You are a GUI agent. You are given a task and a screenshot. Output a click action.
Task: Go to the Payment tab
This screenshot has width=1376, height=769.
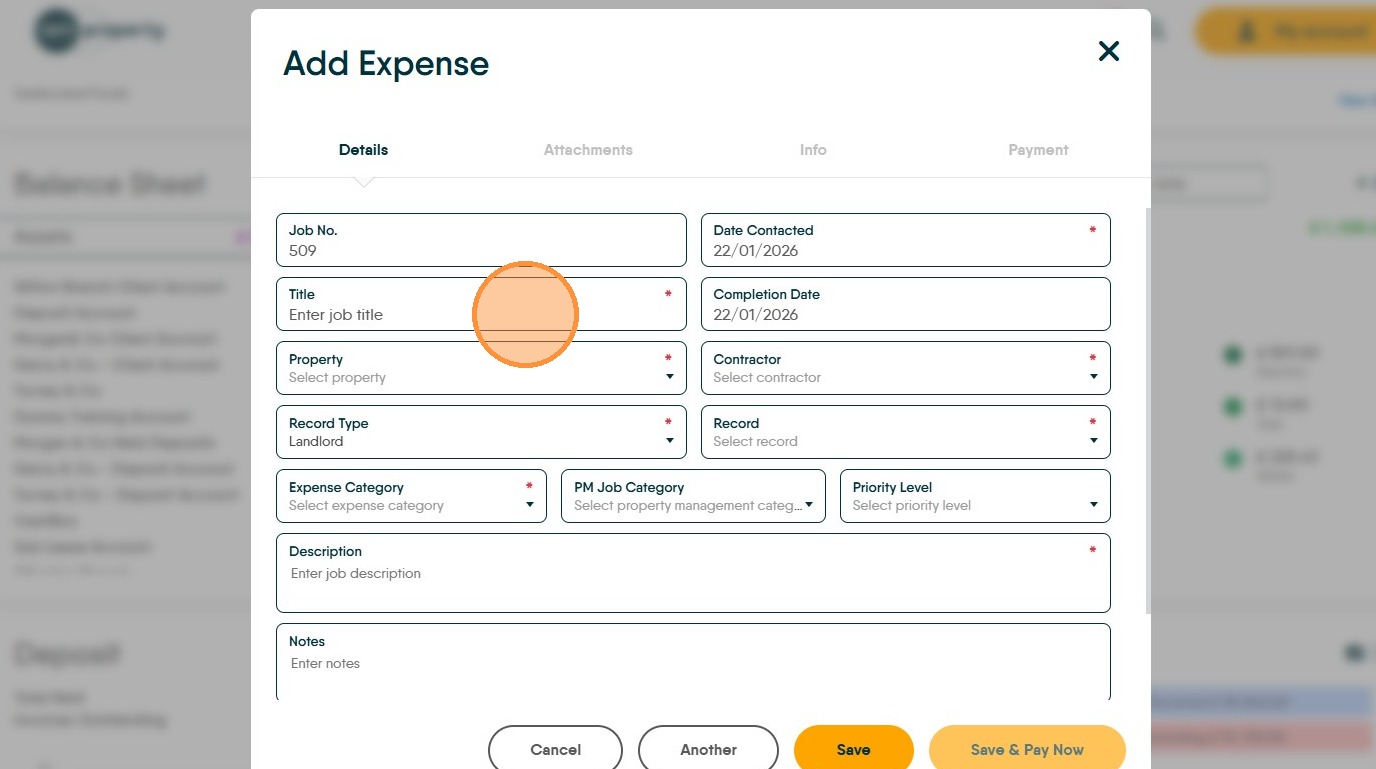pyautogui.click(x=1037, y=150)
